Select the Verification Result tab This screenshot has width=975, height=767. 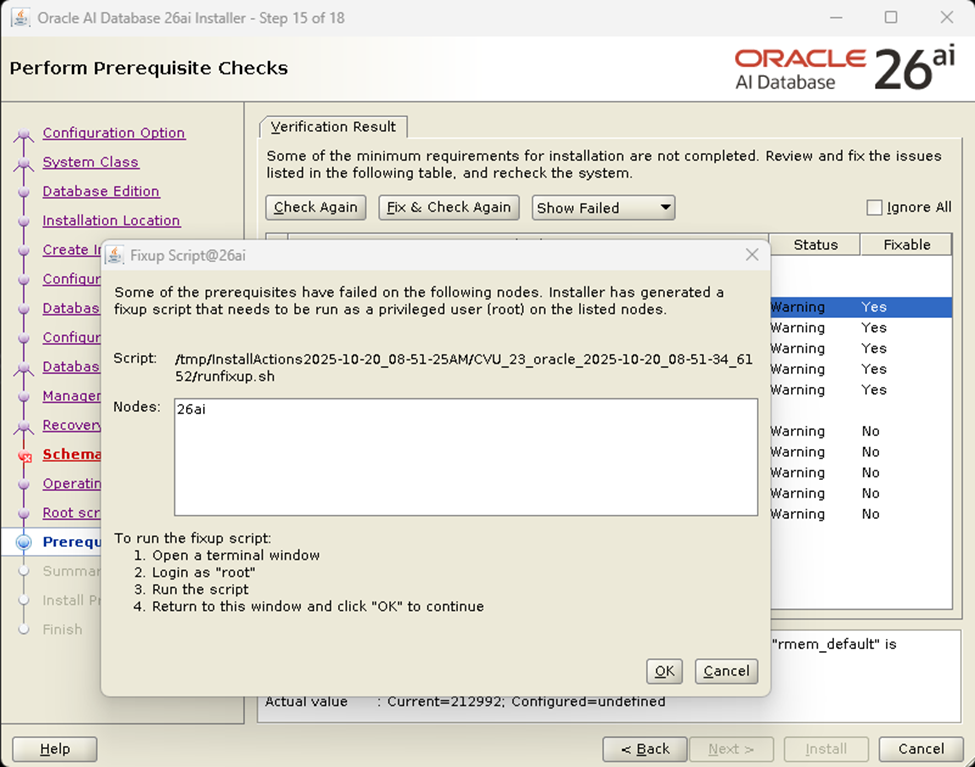point(333,127)
